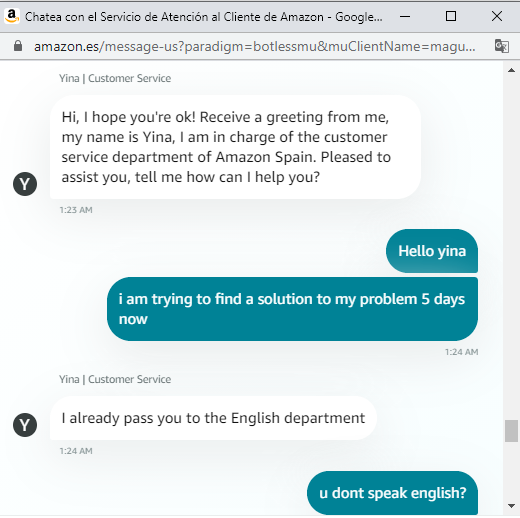Image resolution: width=520 pixels, height=518 pixels.
Task: Click the 'Hello yina' message bubble
Action: pos(432,251)
